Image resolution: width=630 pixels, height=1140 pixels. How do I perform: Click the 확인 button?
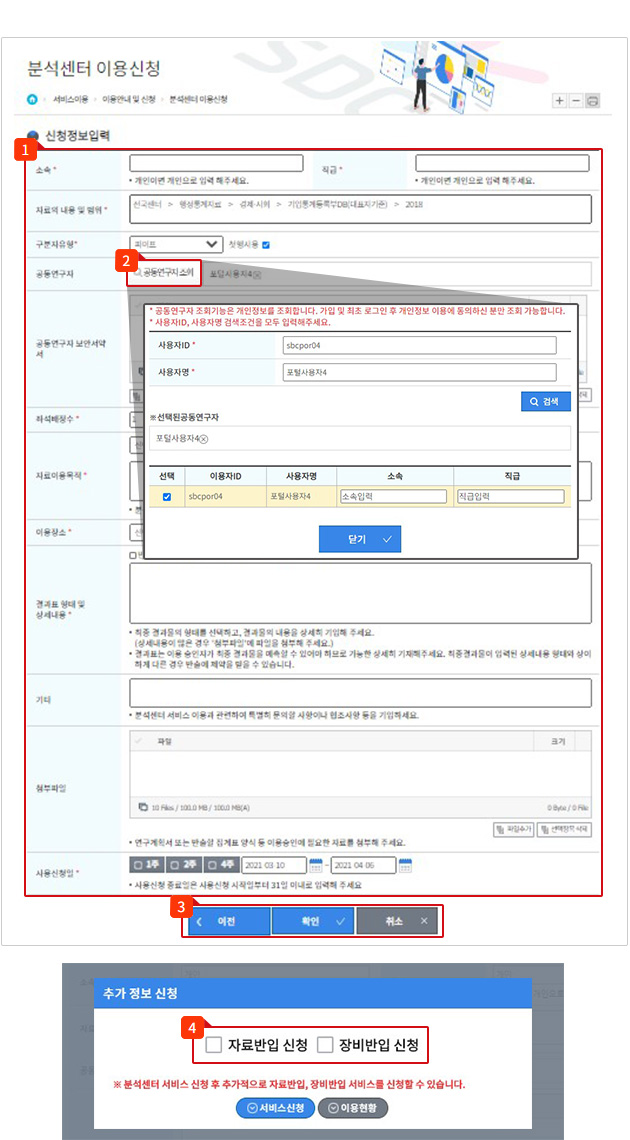point(312,920)
